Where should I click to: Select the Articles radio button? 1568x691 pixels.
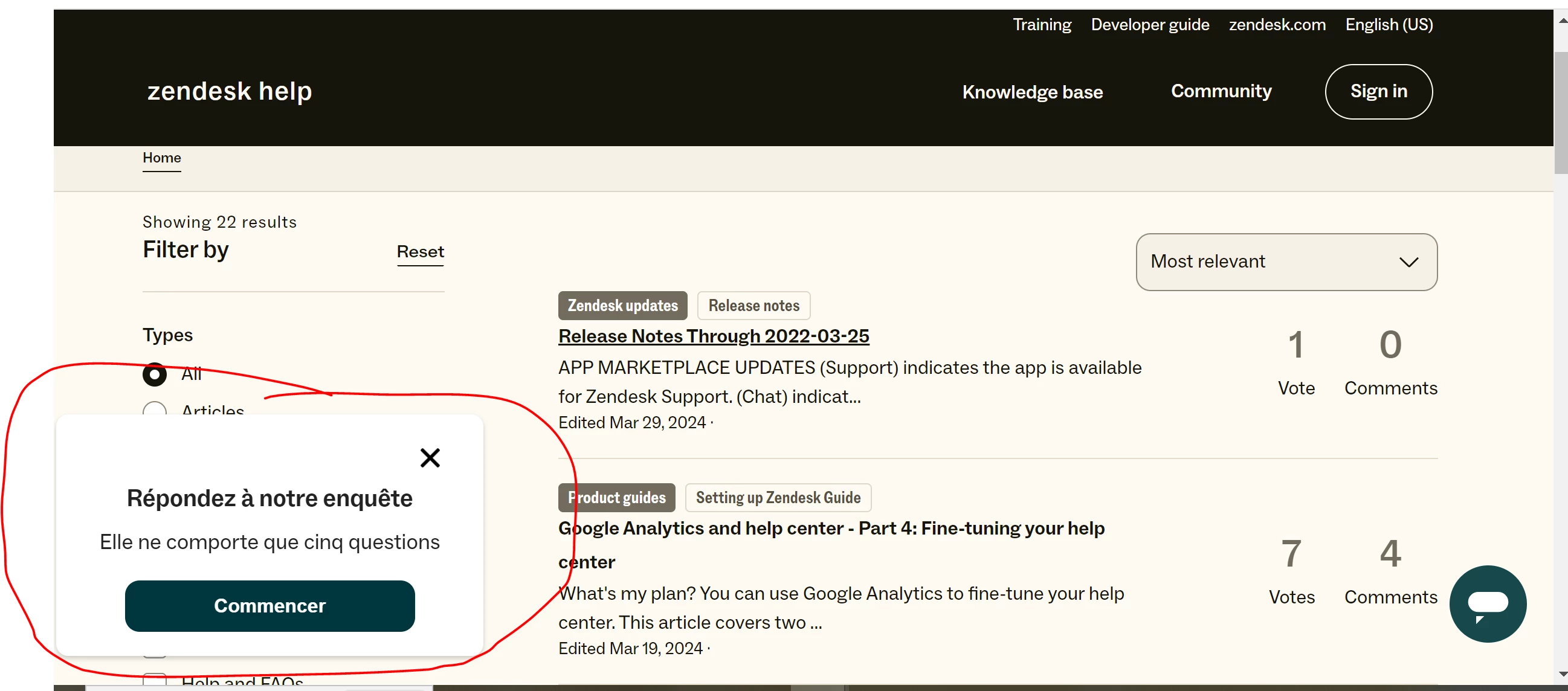pyautogui.click(x=155, y=410)
